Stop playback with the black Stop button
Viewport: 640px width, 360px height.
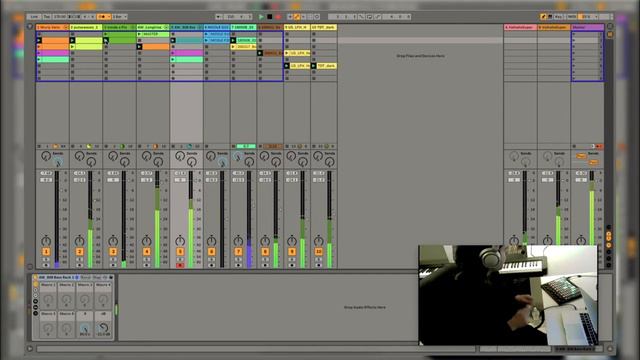pyautogui.click(x=270, y=17)
